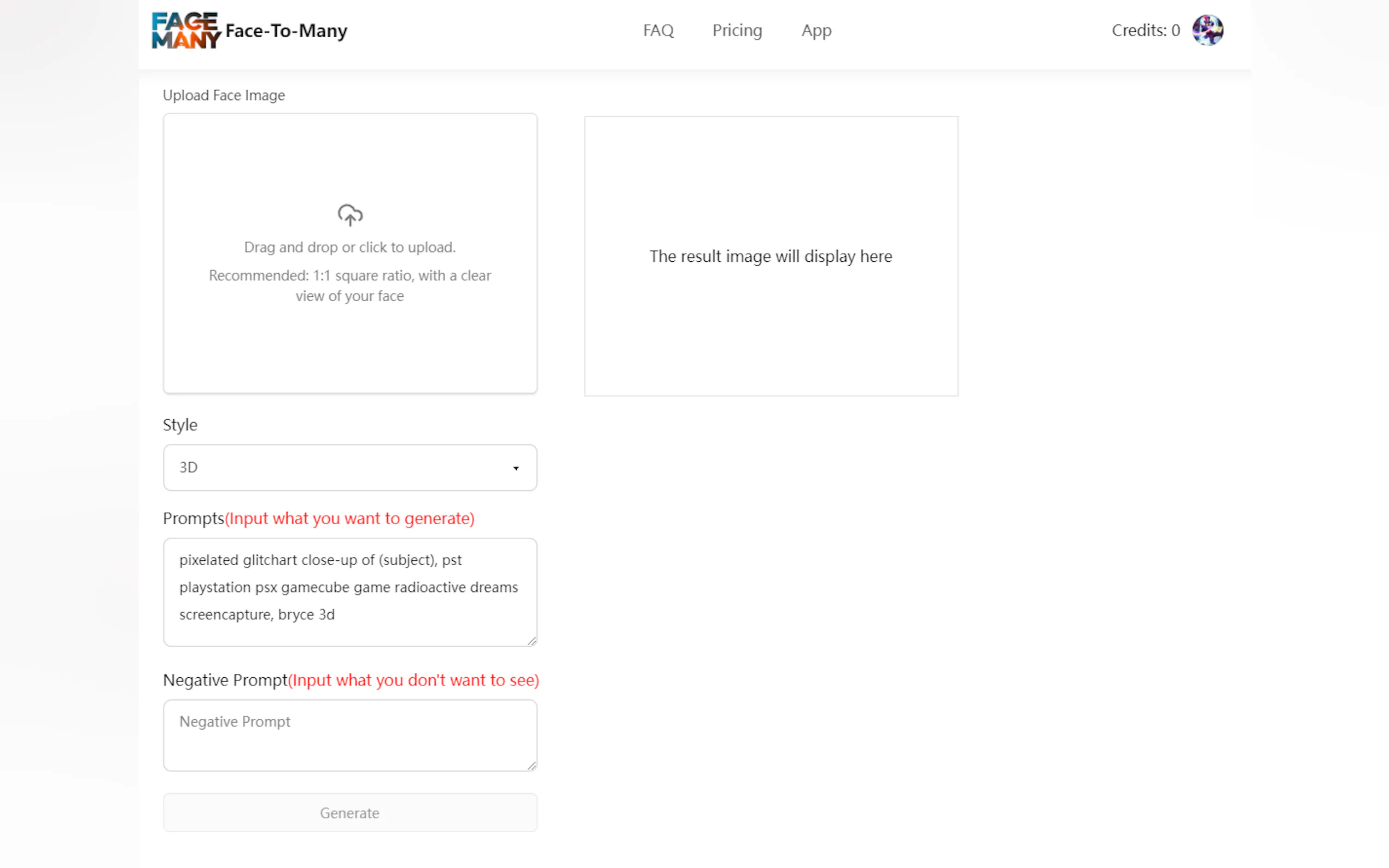Click the red Negative Prompt hint label
The image size is (1389, 868).
tap(413, 681)
